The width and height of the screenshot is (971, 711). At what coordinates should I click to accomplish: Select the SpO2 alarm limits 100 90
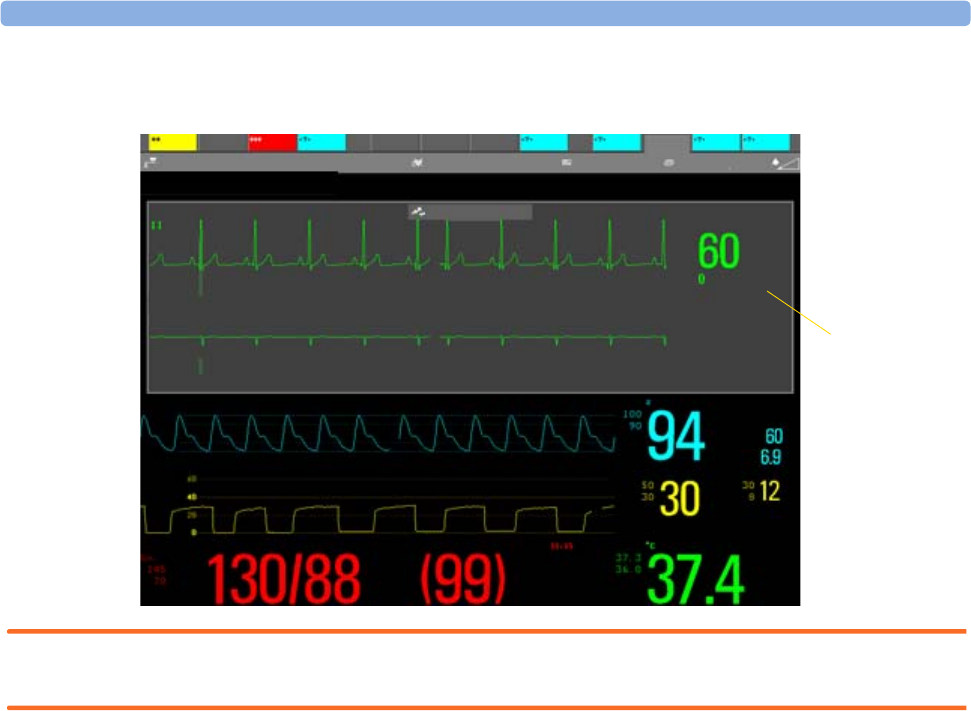pyautogui.click(x=632, y=420)
